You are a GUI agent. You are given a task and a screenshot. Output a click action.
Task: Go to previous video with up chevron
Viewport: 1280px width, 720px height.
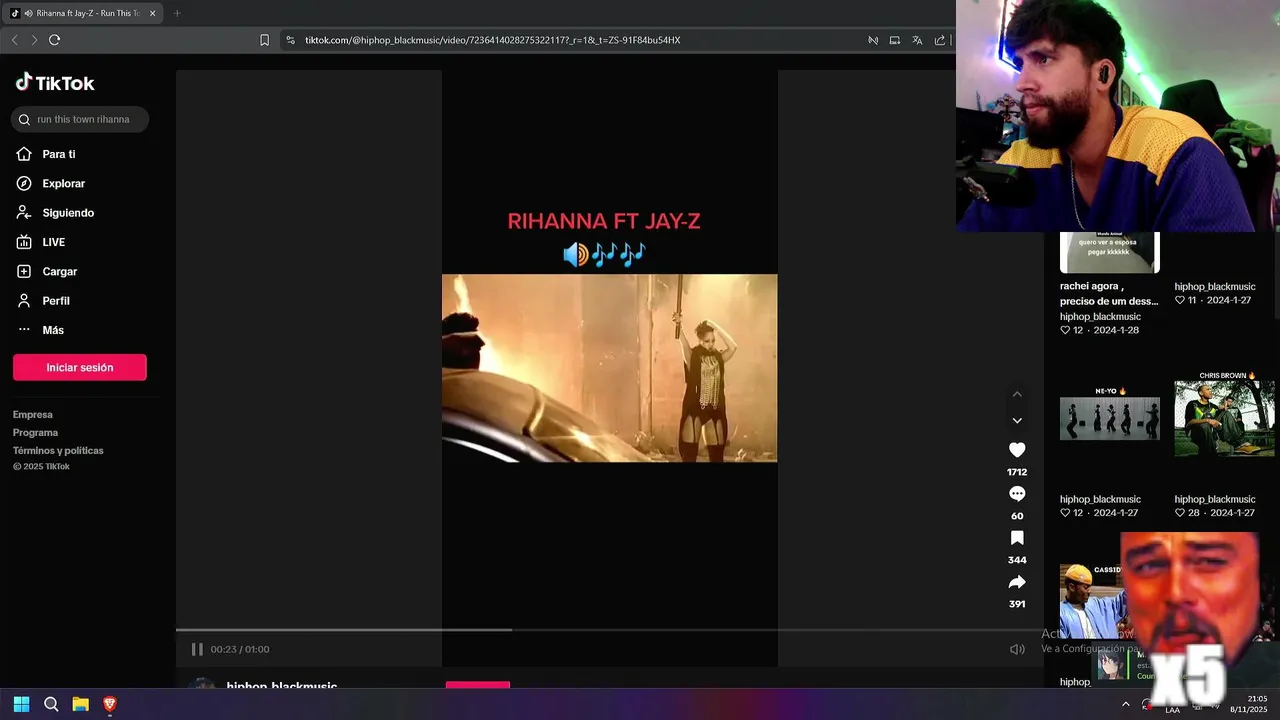pos(1017,394)
